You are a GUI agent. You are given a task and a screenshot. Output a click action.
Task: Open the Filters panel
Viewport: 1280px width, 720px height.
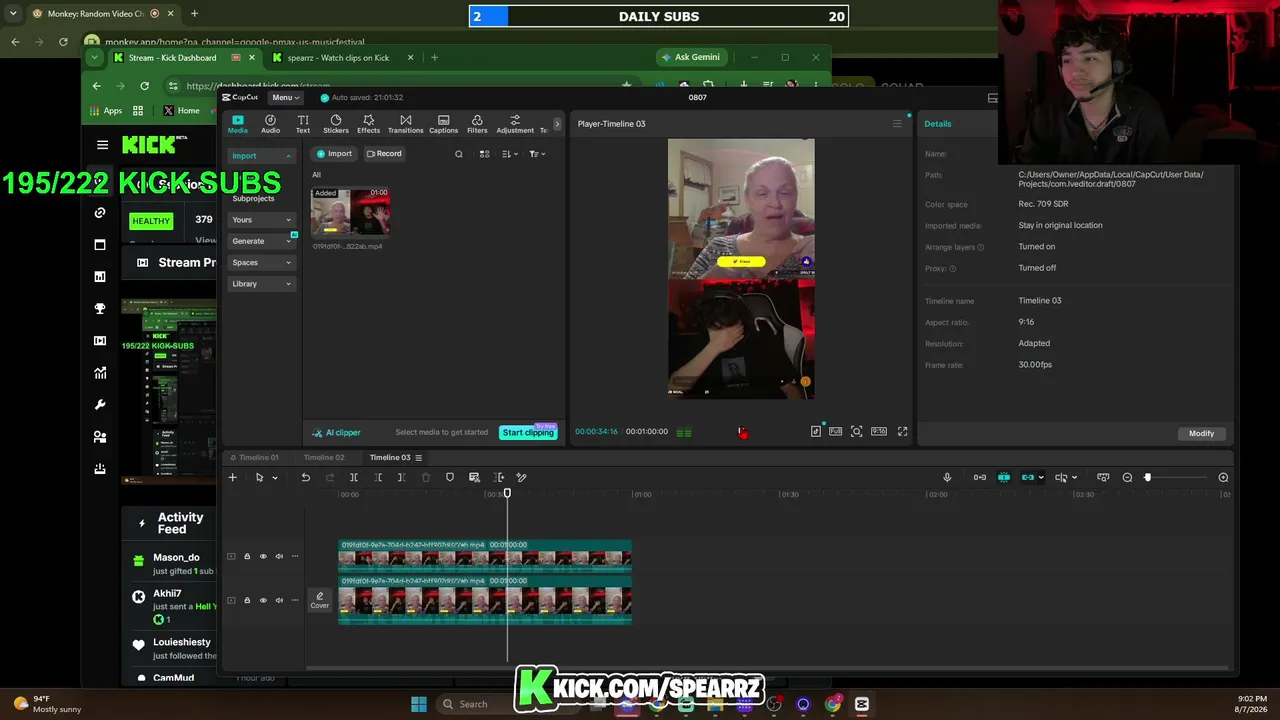tap(477, 124)
